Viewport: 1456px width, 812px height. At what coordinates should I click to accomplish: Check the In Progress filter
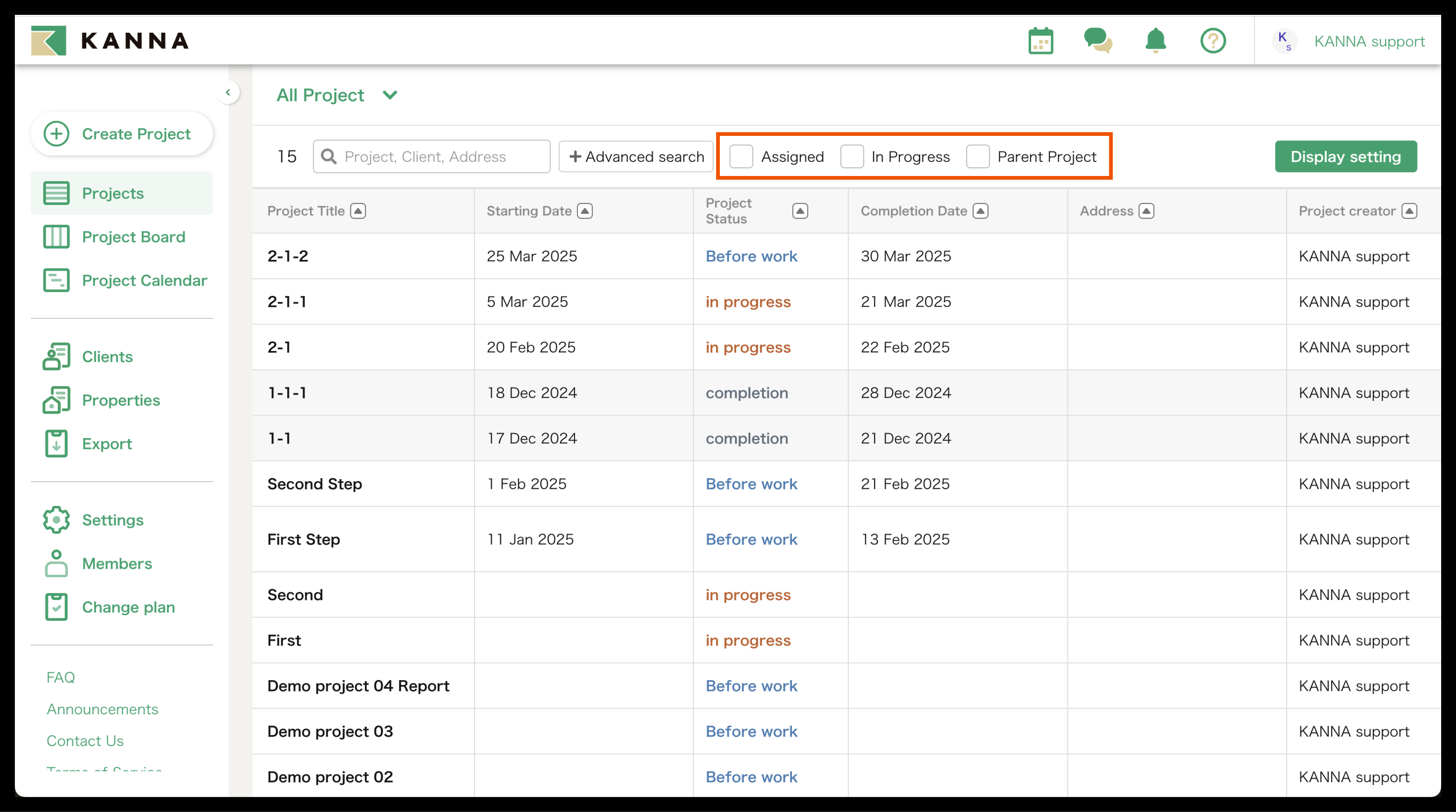tap(852, 157)
